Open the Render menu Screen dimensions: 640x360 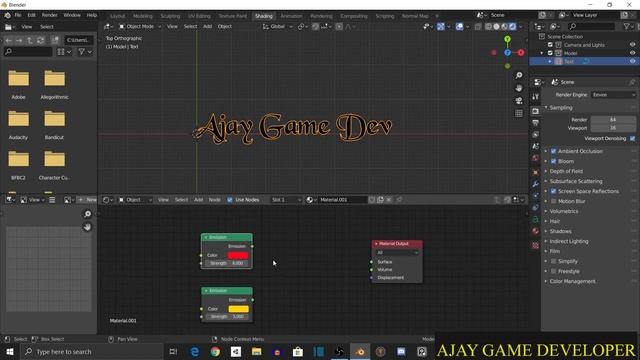pos(49,15)
